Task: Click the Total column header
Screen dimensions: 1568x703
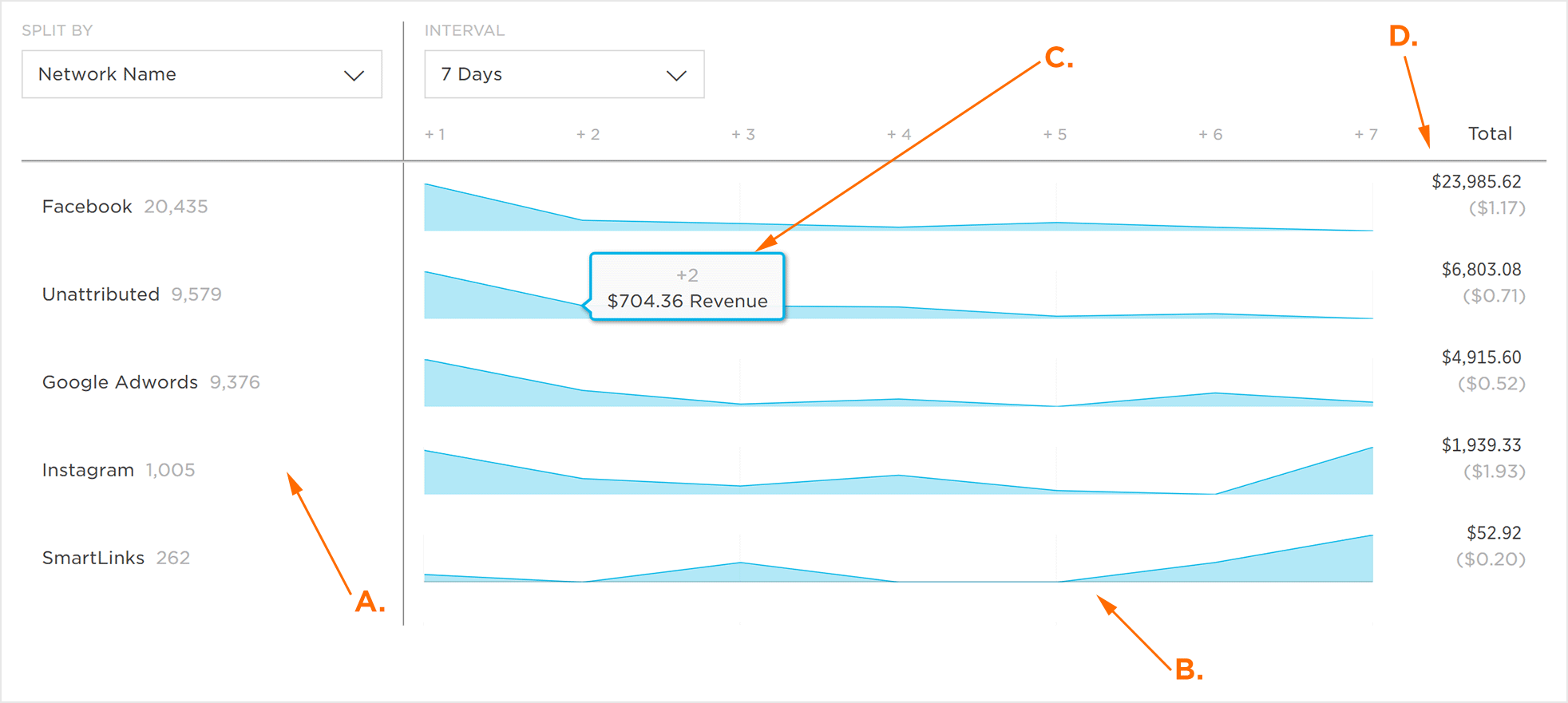Action: 1490,133
